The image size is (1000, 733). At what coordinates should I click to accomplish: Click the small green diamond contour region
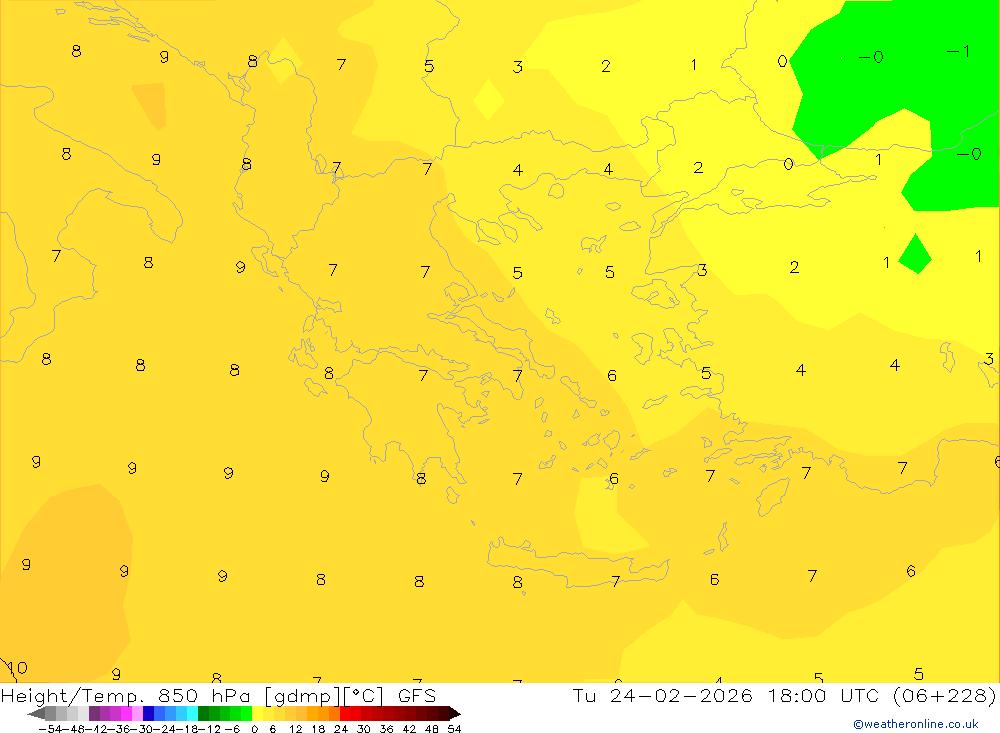click(x=915, y=254)
